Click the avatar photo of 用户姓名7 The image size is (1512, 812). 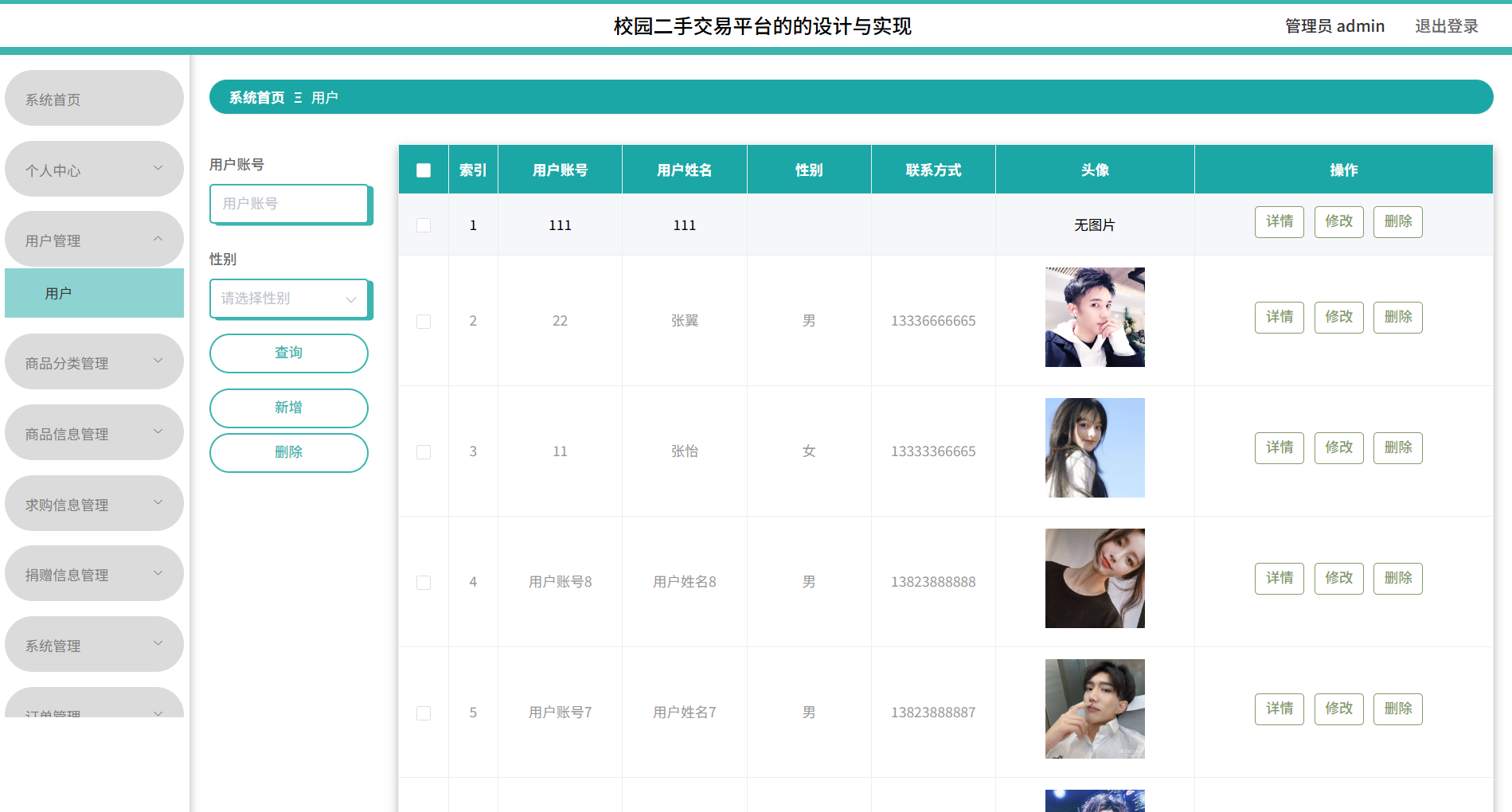1095,709
